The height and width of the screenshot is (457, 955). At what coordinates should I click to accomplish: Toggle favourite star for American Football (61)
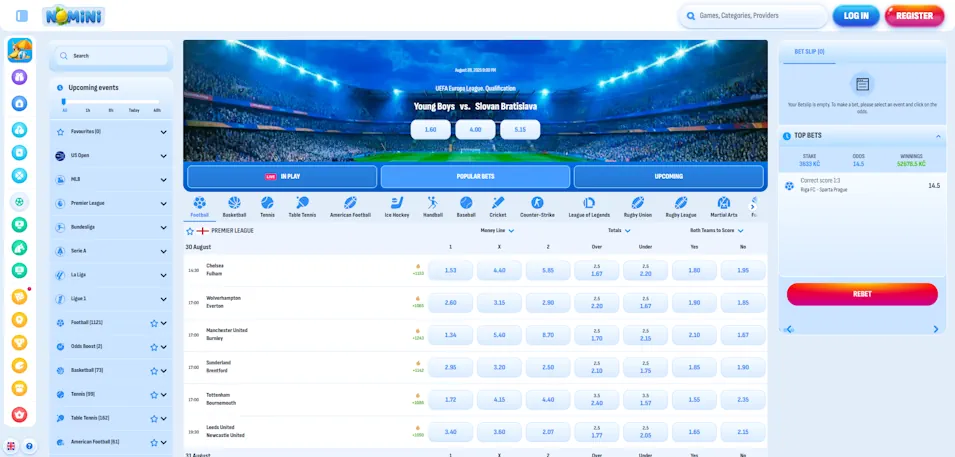point(154,442)
